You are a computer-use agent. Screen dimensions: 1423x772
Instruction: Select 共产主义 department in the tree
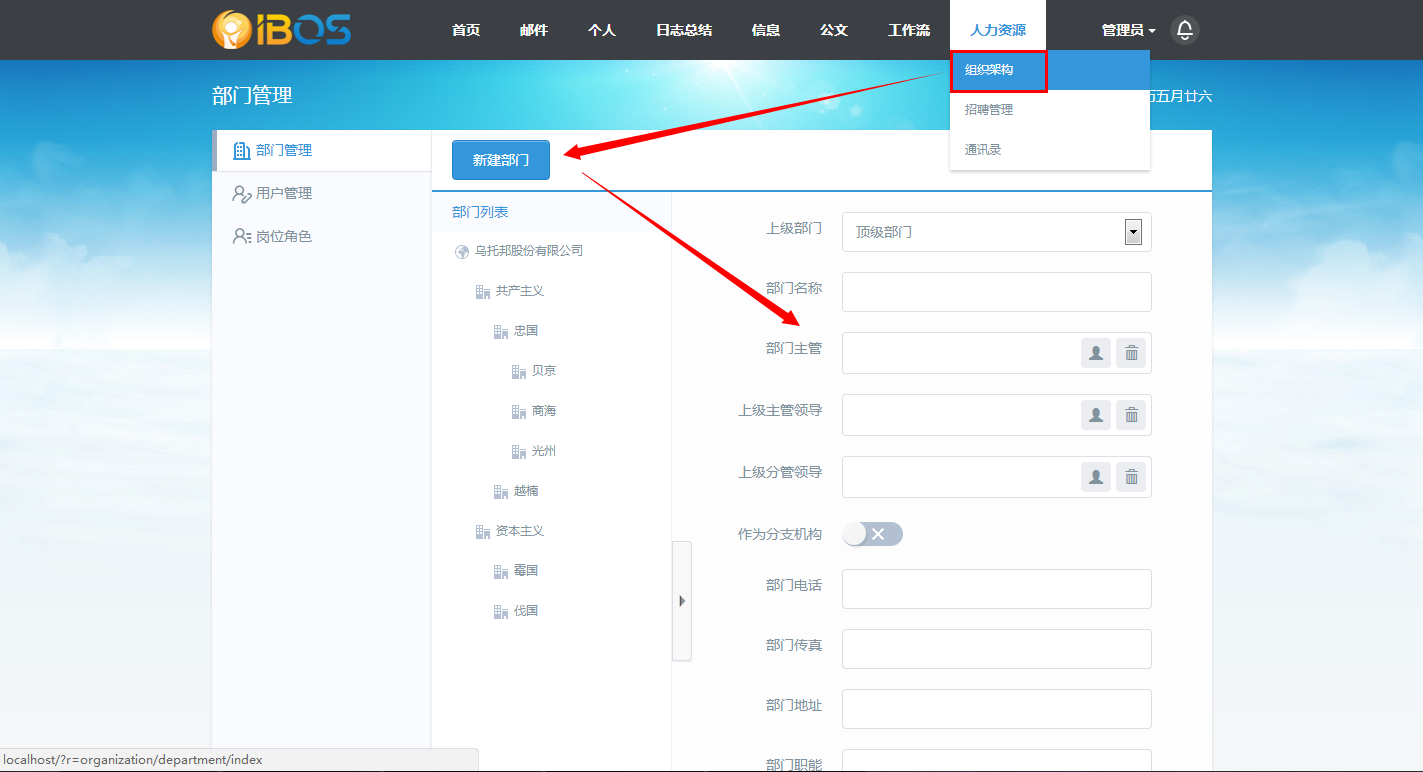point(520,291)
